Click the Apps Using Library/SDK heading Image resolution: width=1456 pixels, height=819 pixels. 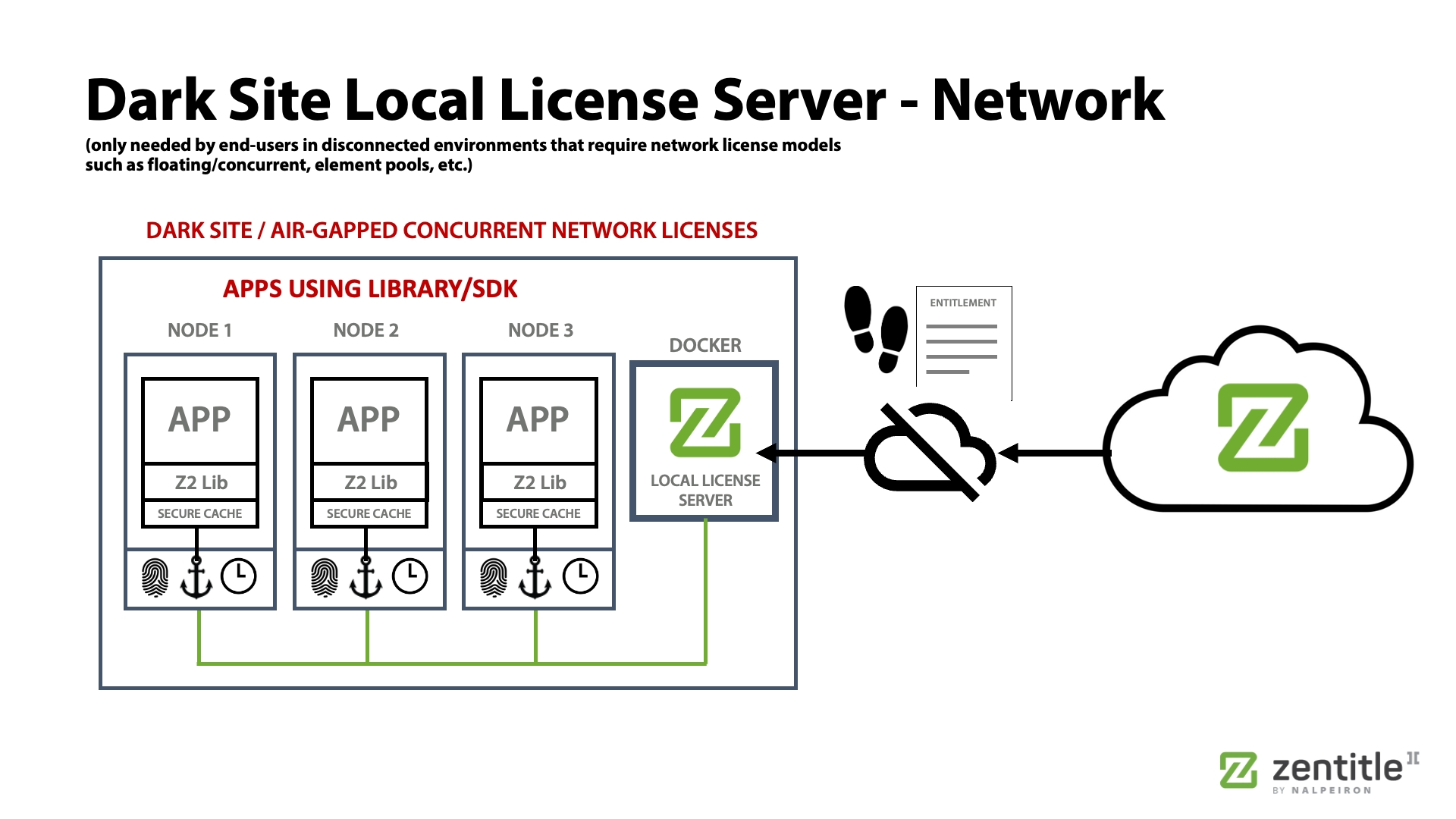point(370,289)
